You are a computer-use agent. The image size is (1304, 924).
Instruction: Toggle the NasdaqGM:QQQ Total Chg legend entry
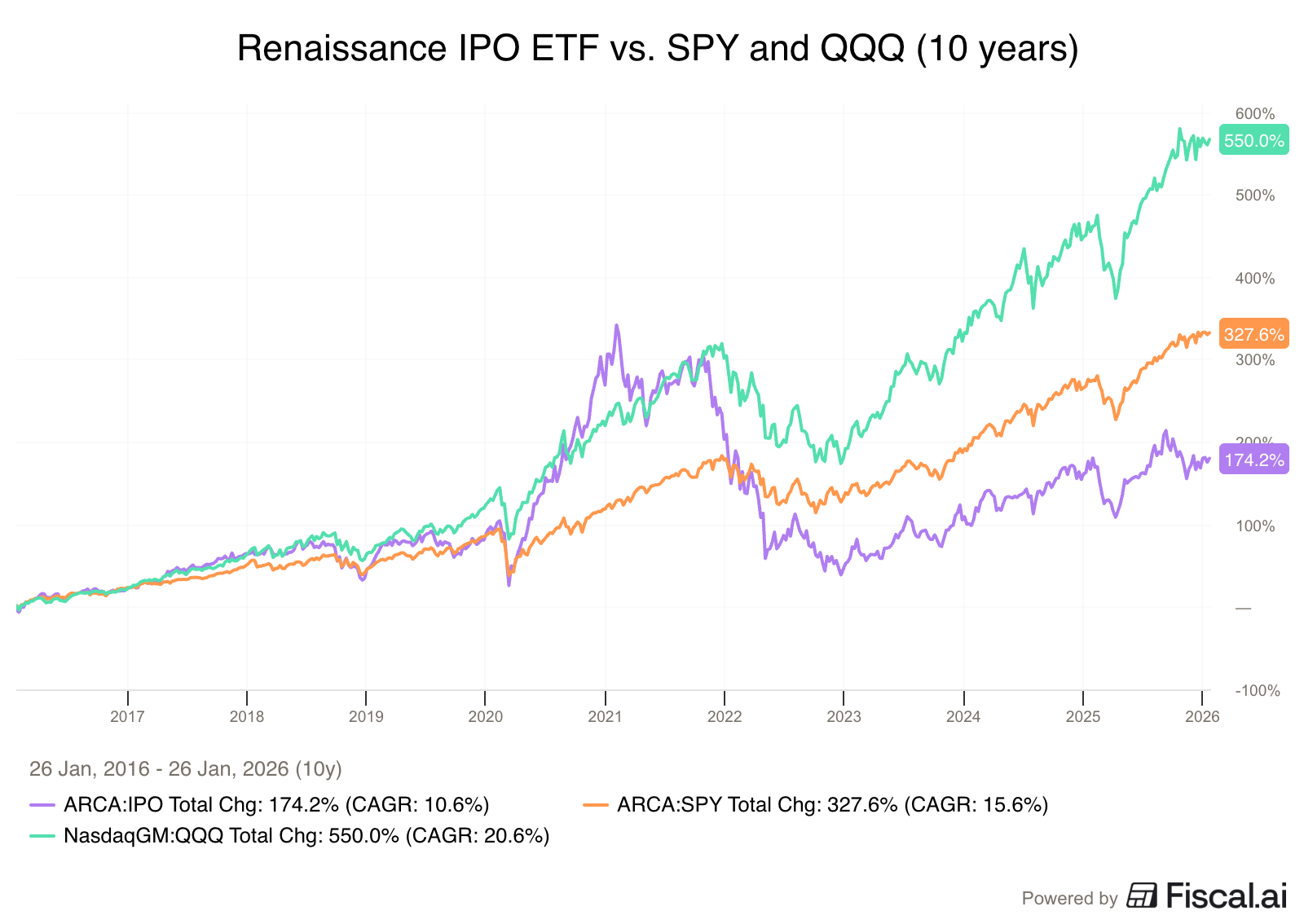point(306,836)
